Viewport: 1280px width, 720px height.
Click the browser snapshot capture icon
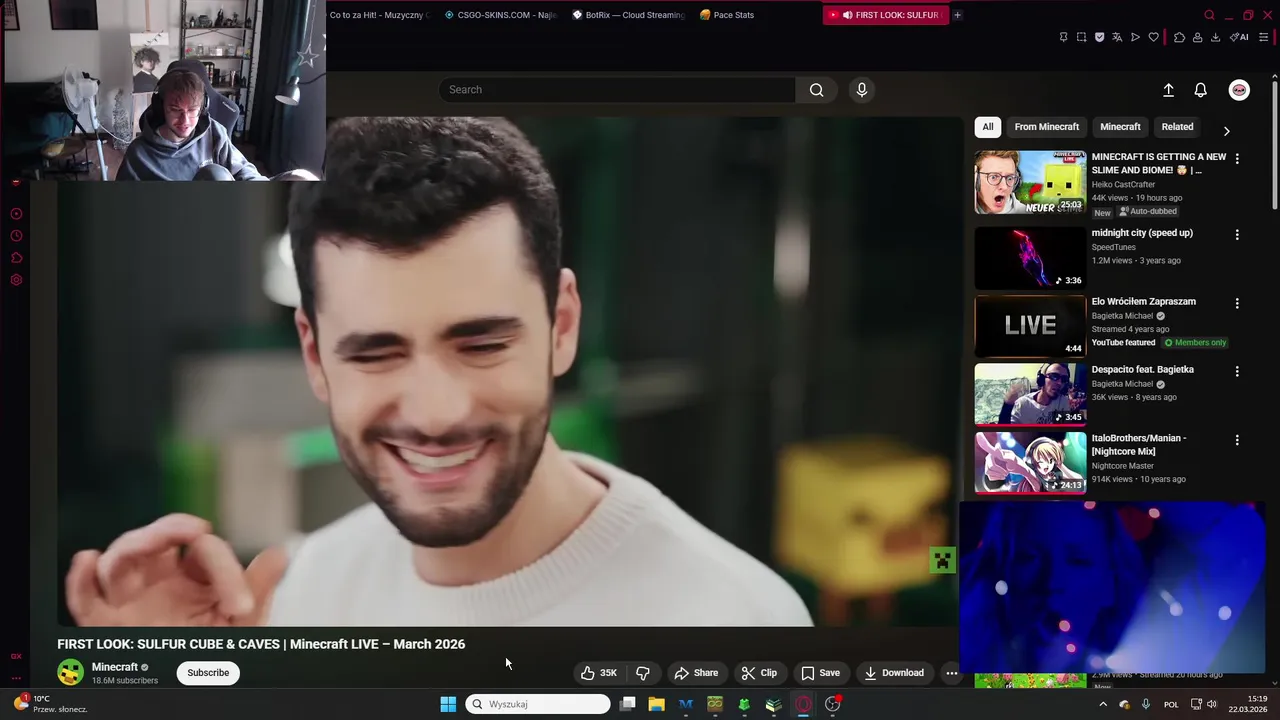[x=1081, y=37]
